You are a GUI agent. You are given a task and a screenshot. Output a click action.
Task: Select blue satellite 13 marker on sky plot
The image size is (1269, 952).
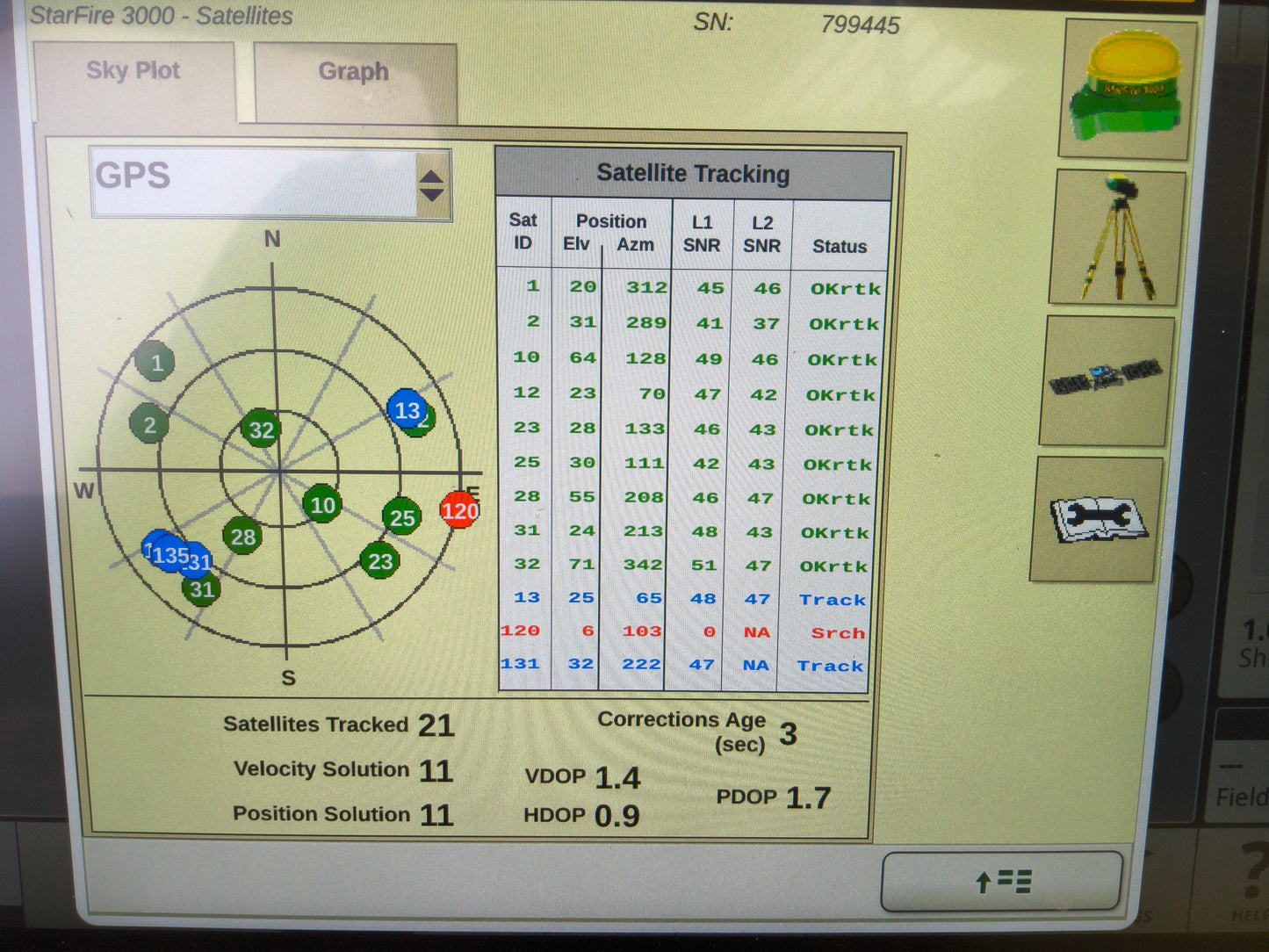pyautogui.click(x=407, y=410)
